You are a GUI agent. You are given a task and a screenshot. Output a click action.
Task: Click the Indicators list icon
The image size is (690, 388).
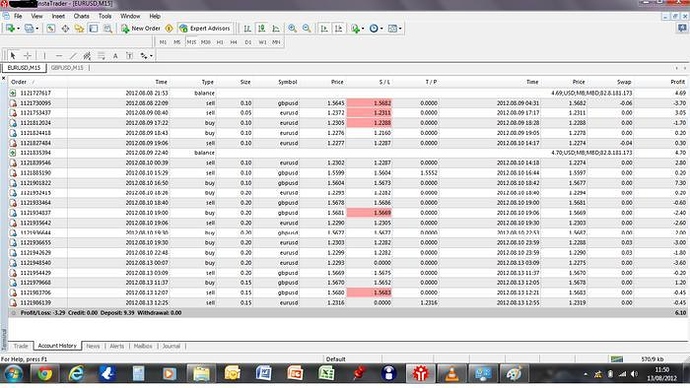355,28
